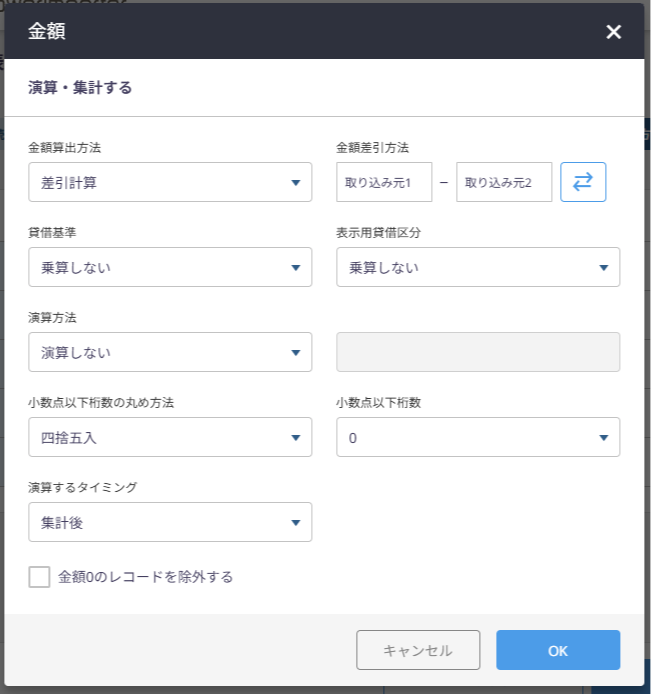Click the 演算するタイミング label
Image resolution: width=652 pixels, height=694 pixels.
point(83,487)
